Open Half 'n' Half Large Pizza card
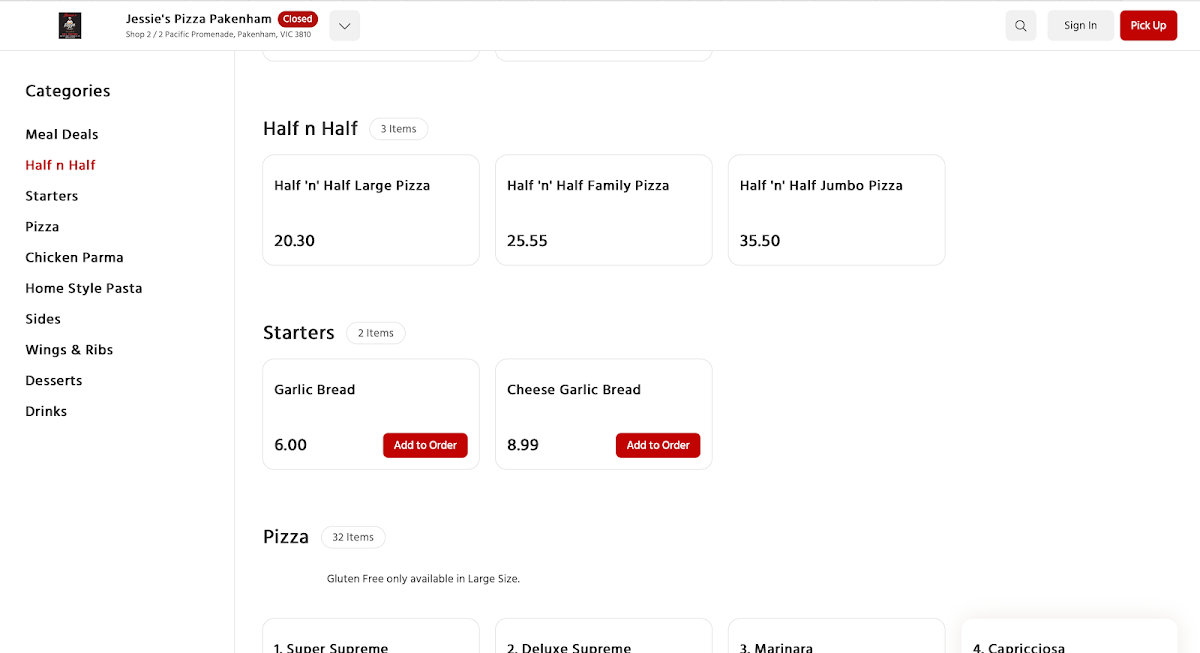The image size is (1200, 653). [371, 210]
